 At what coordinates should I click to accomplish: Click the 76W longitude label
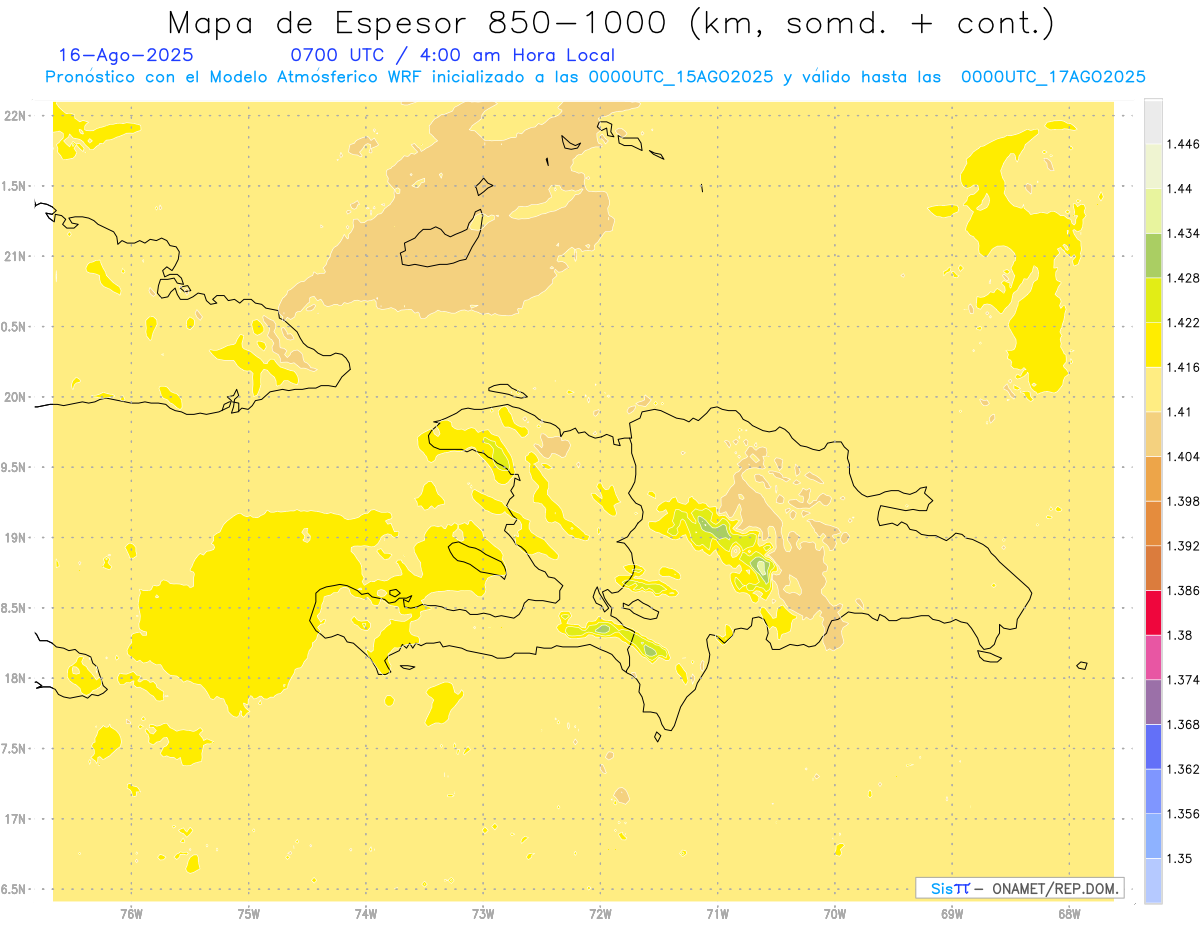131,914
